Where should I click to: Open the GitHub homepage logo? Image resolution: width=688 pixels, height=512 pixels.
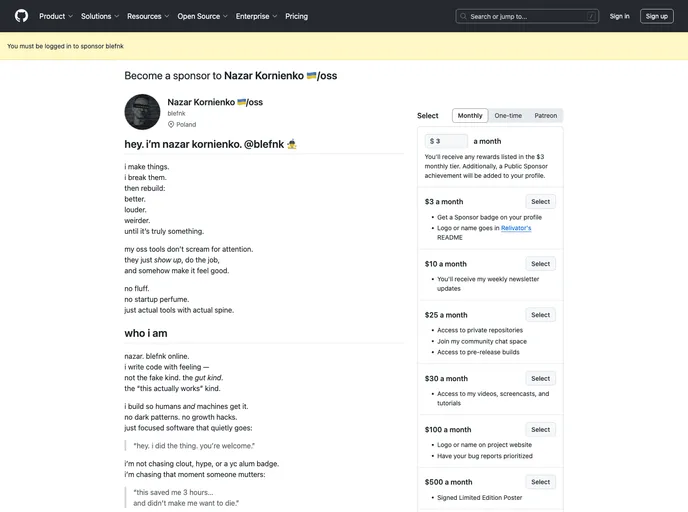coord(21,16)
